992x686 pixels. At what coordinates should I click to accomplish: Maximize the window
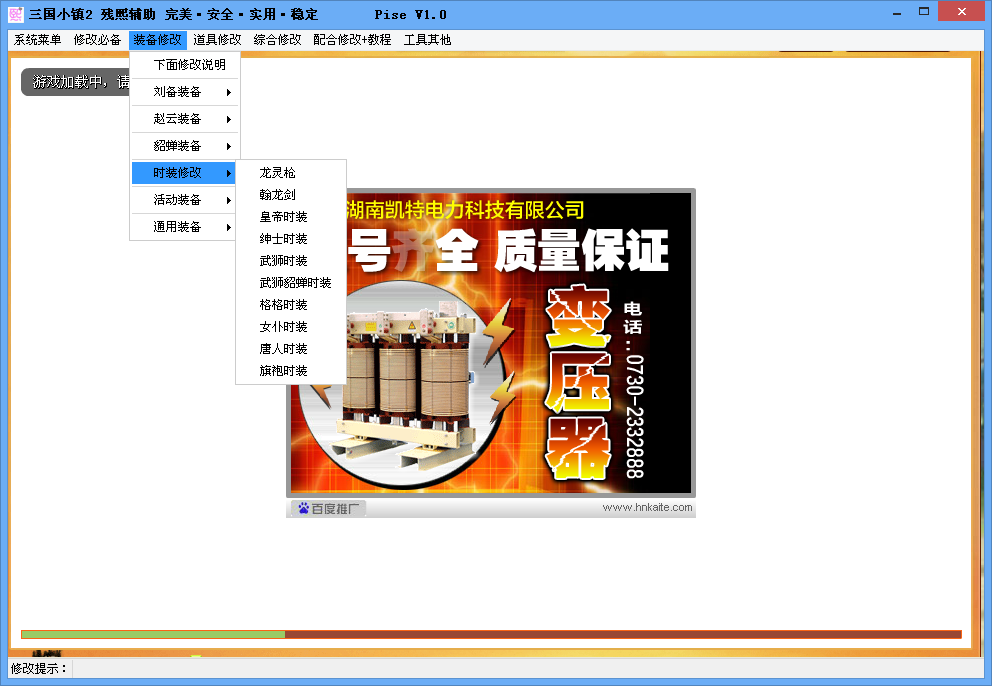pos(924,12)
